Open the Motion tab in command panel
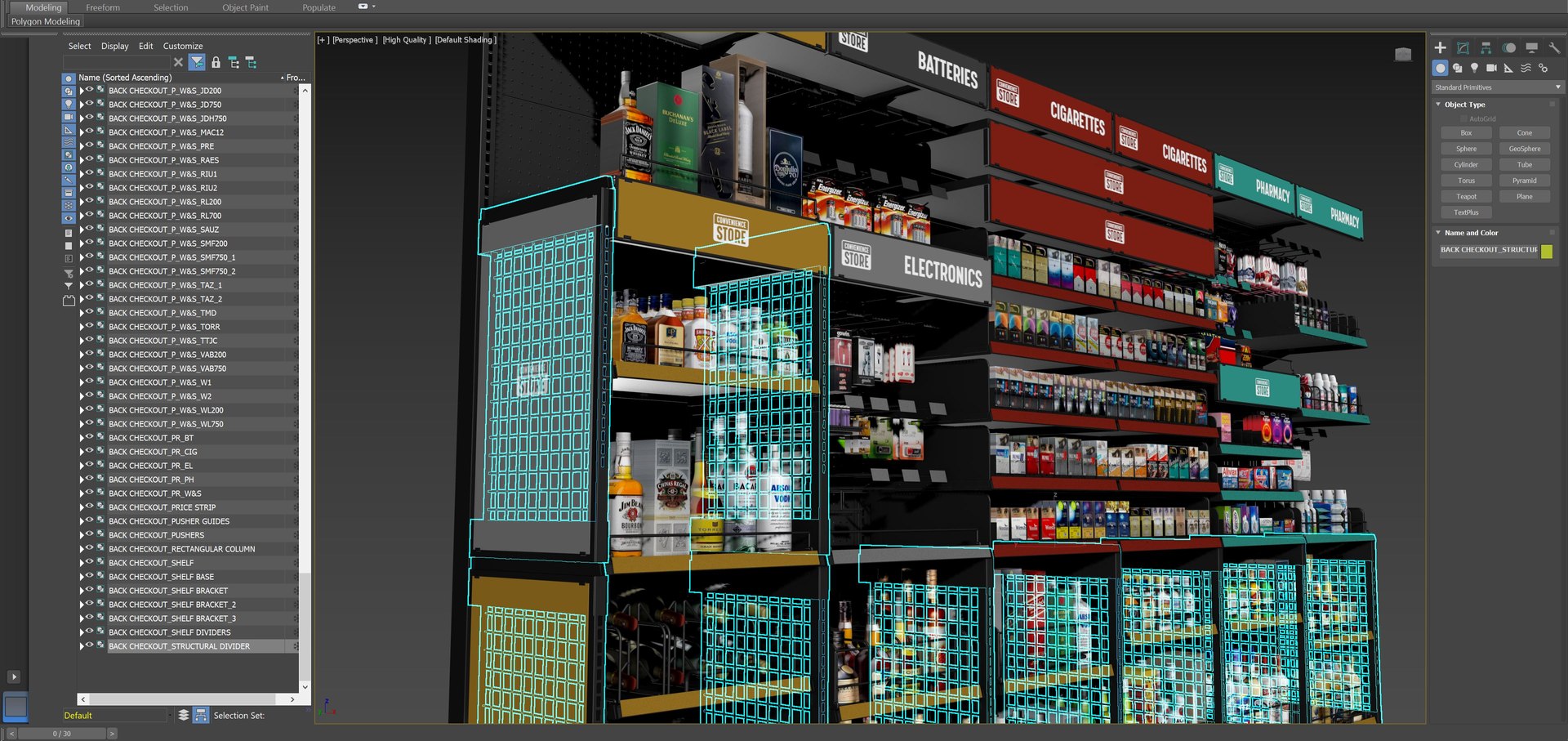Screen dimensions: 1568x741 pyautogui.click(x=1509, y=47)
